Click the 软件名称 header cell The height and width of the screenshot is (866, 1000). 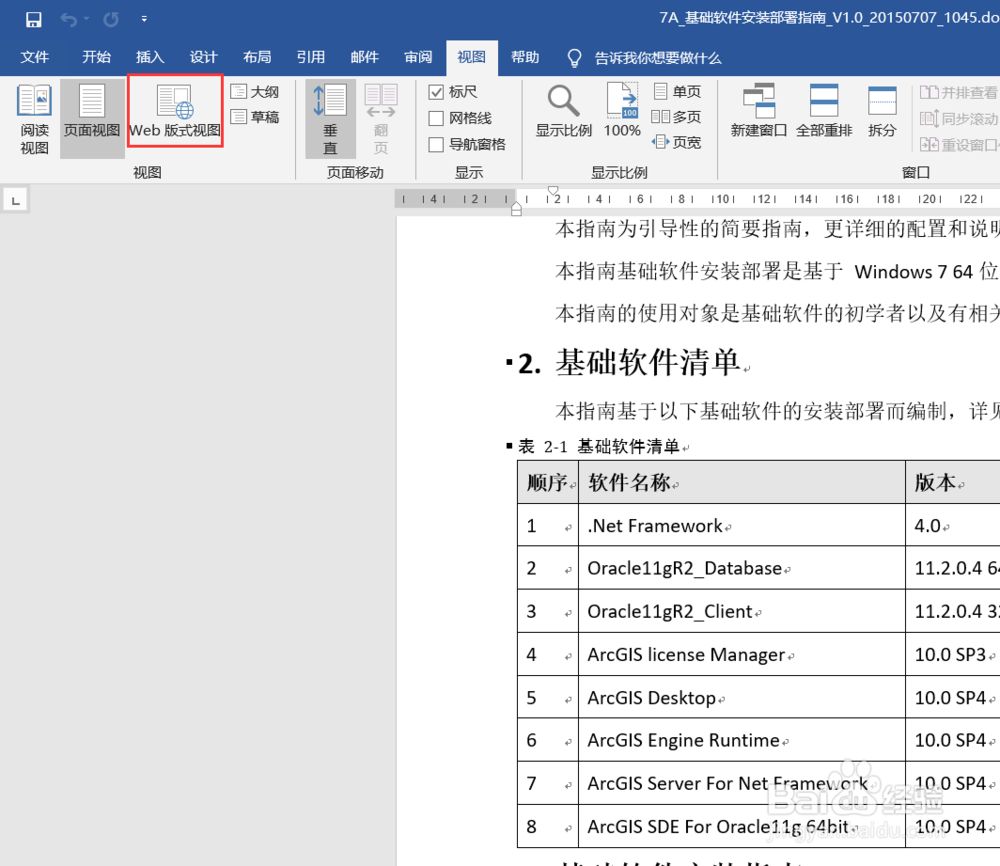pos(742,483)
